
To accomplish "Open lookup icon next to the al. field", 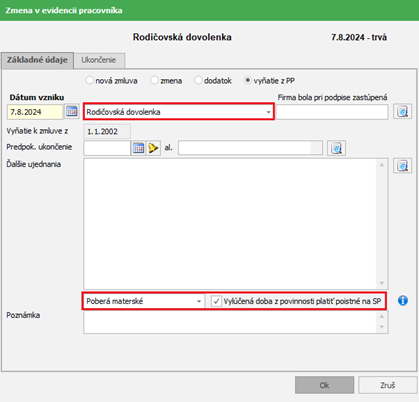I will click(336, 148).
